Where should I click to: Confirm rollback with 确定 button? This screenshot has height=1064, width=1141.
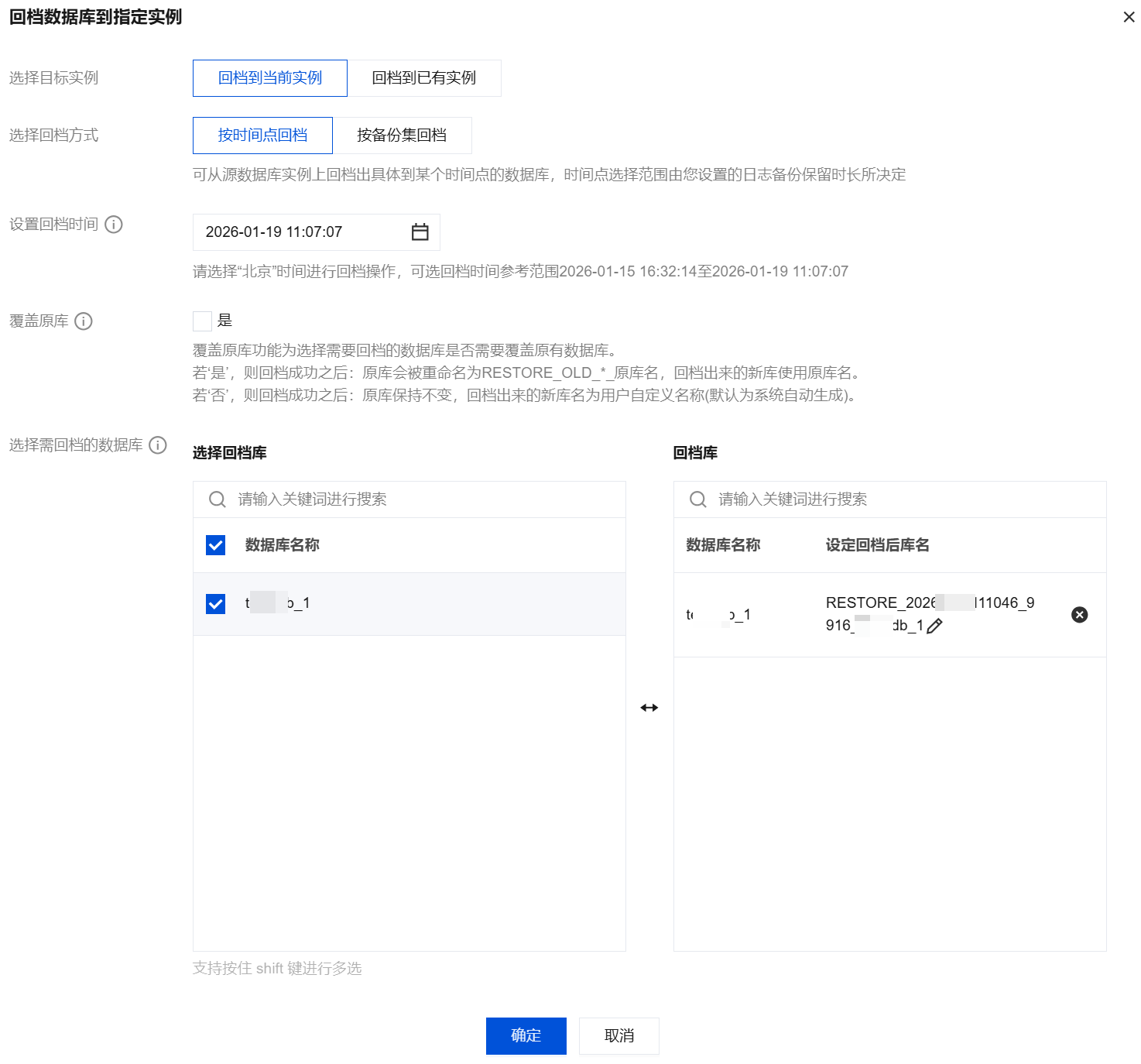tap(526, 1036)
